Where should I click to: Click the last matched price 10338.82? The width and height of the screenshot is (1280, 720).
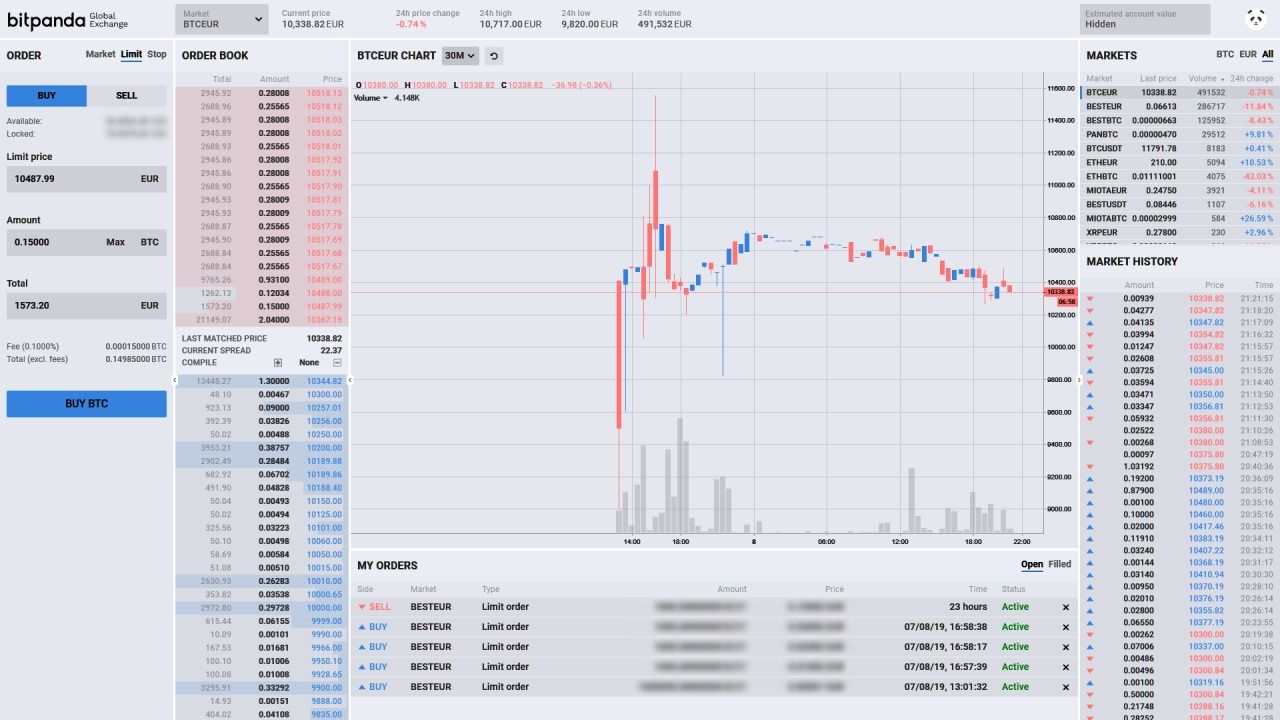pos(324,339)
